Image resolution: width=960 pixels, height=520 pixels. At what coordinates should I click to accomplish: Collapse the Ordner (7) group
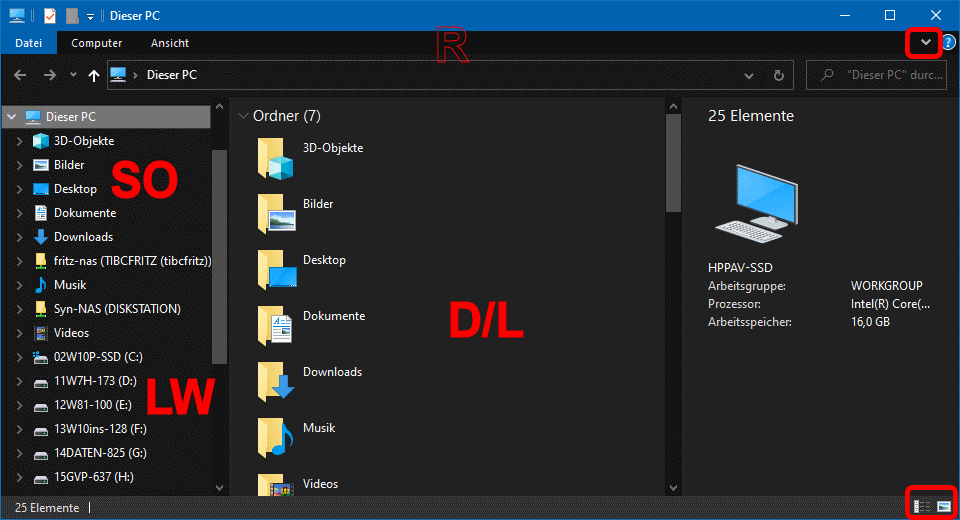point(243,116)
